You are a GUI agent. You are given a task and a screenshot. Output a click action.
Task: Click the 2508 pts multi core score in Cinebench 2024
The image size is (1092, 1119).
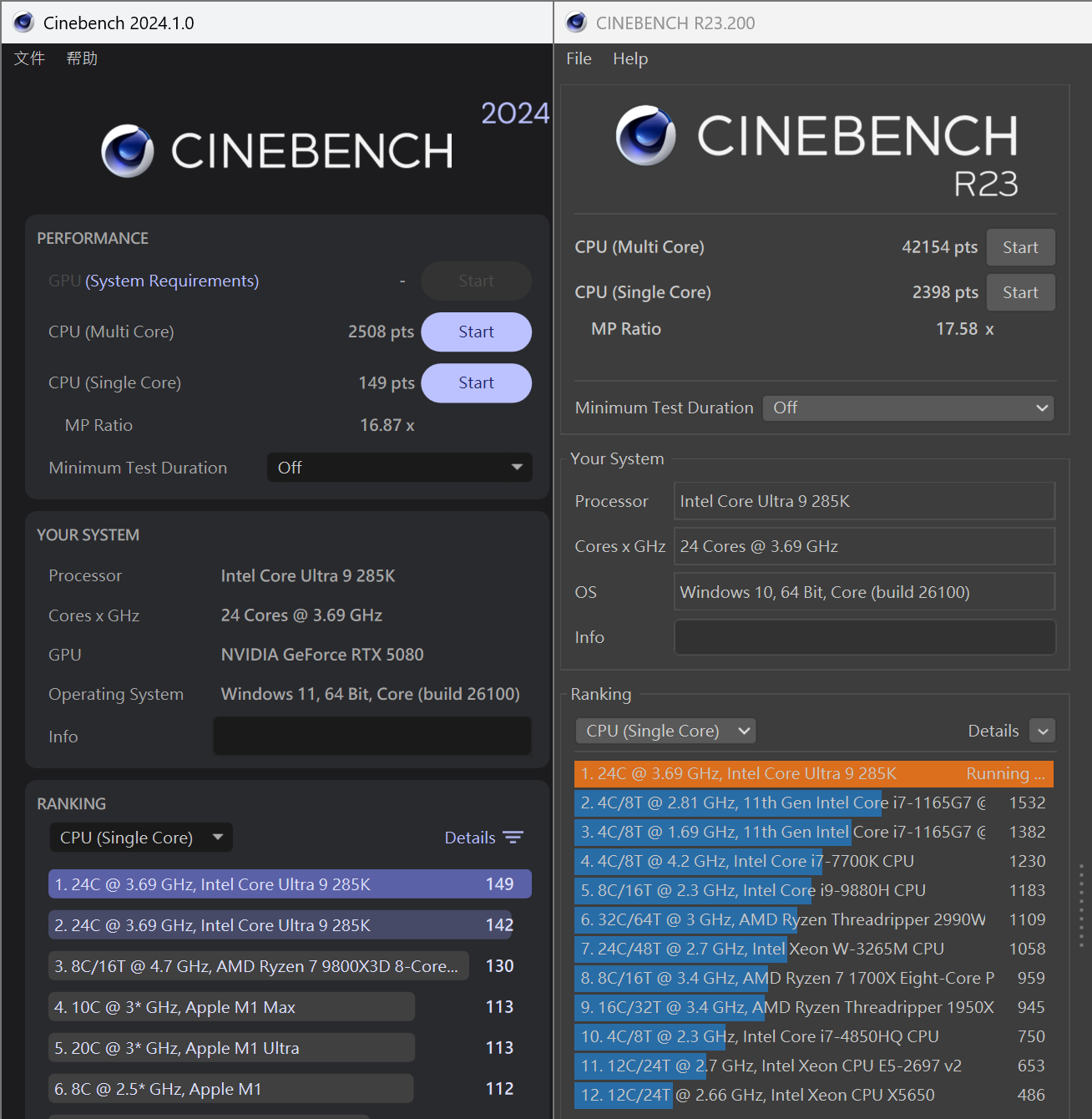[381, 332]
